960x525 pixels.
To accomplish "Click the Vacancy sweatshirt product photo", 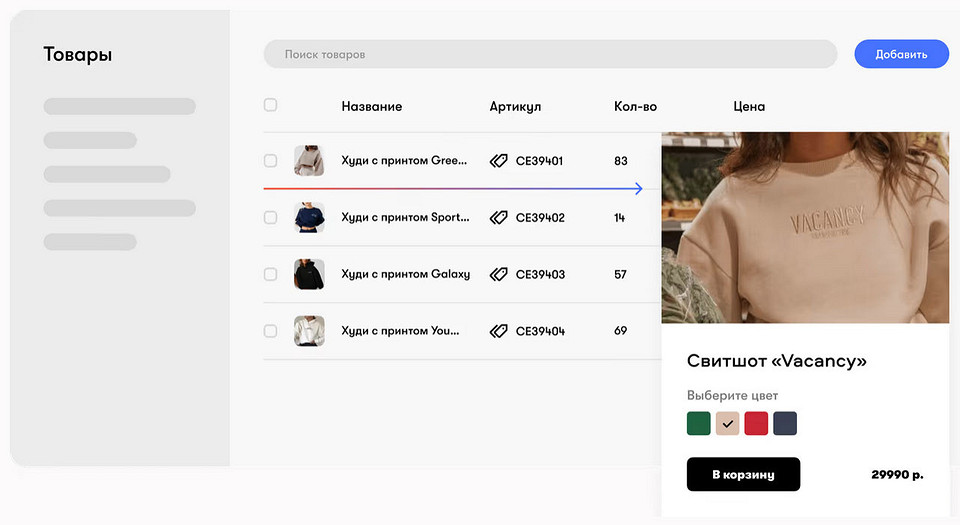I will 805,228.
